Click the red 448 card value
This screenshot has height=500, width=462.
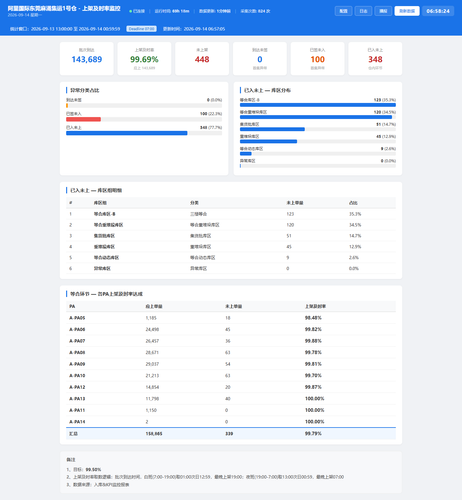click(202, 59)
